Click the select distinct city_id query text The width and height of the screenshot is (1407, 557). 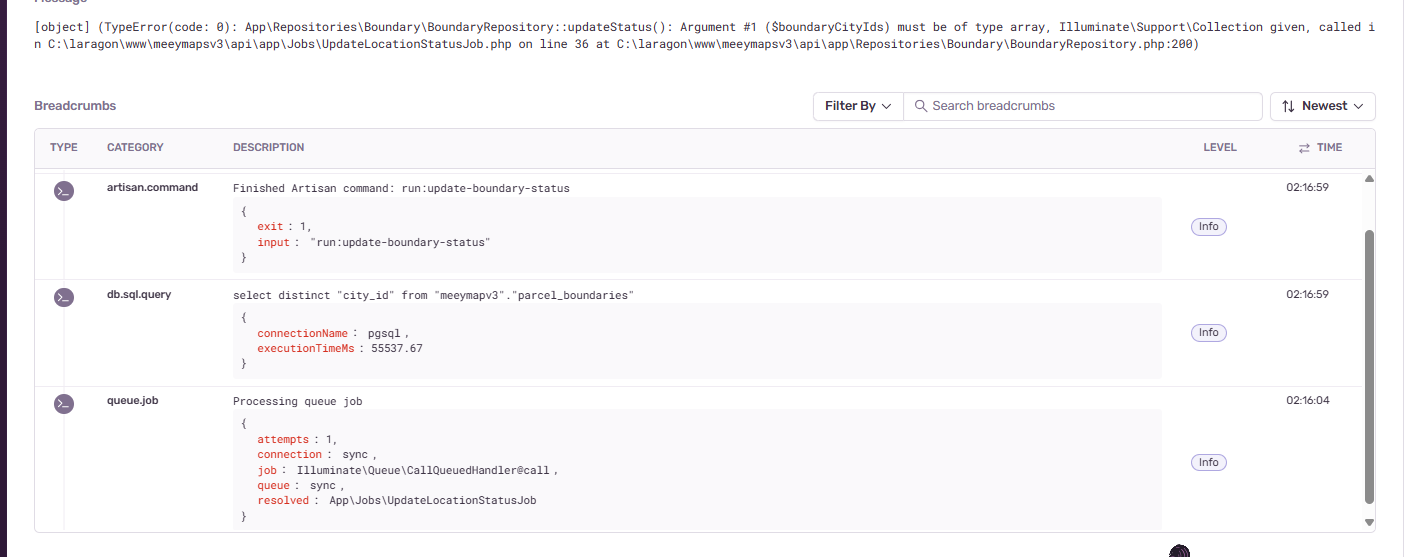[433, 295]
